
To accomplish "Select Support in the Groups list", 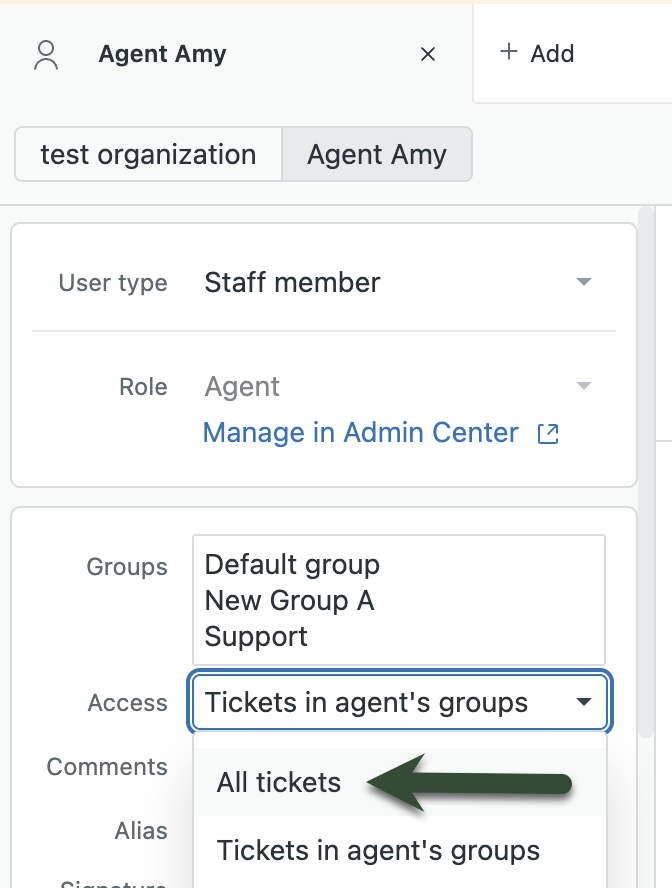I will pyautogui.click(x=256, y=636).
